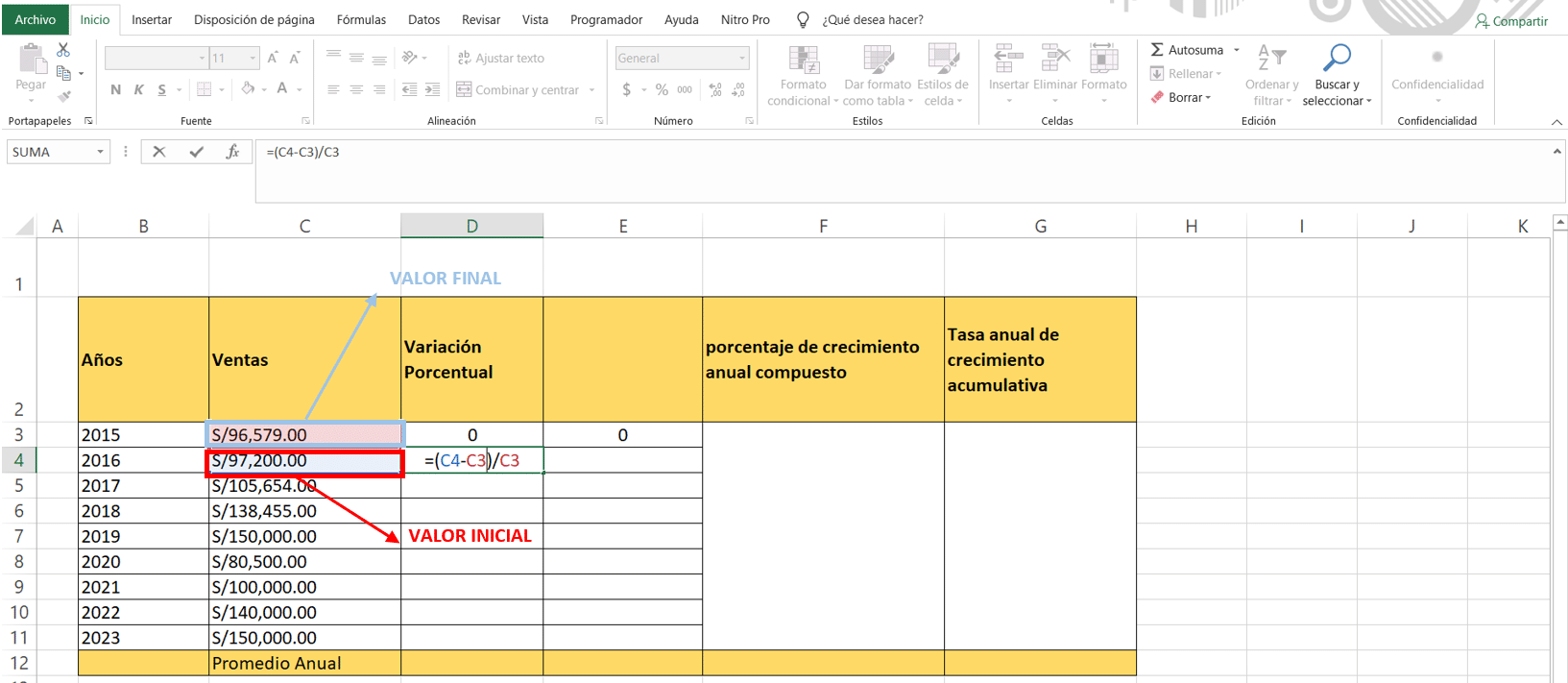1568x683 pixels.
Task: Increase font size with larger A icon
Action: coord(273,59)
